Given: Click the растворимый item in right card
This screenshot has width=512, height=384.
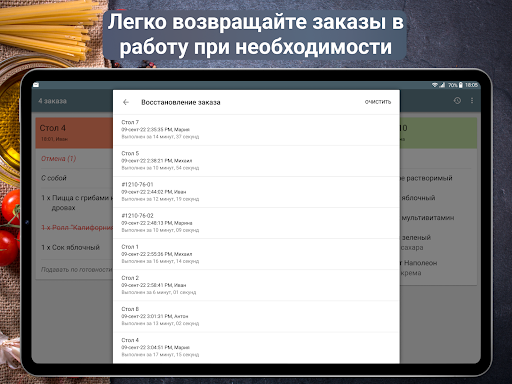Looking at the screenshot, I should [426, 178].
